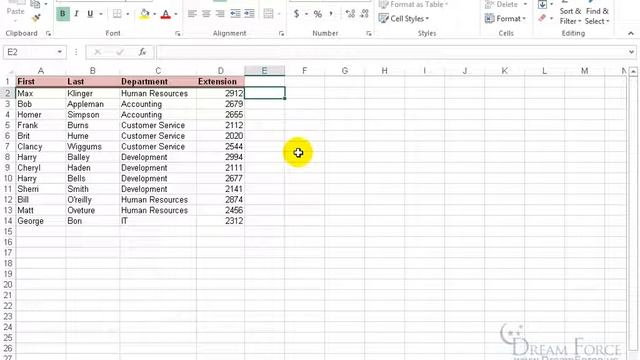This screenshot has height=360, width=640.
Task: Apply the yellow Fill Color bucket
Action: point(144,14)
